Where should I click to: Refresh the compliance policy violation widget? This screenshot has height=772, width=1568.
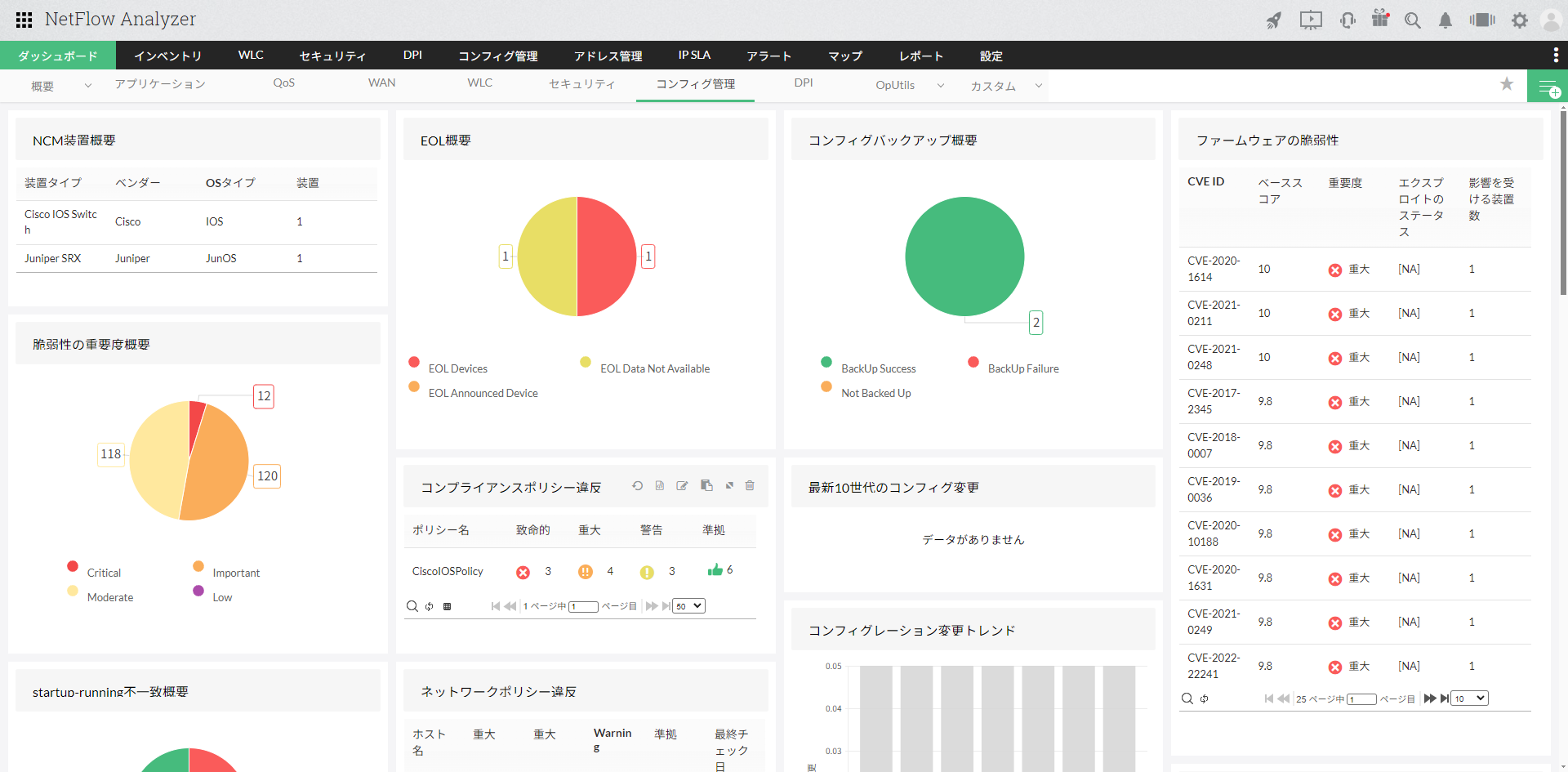pyautogui.click(x=638, y=485)
